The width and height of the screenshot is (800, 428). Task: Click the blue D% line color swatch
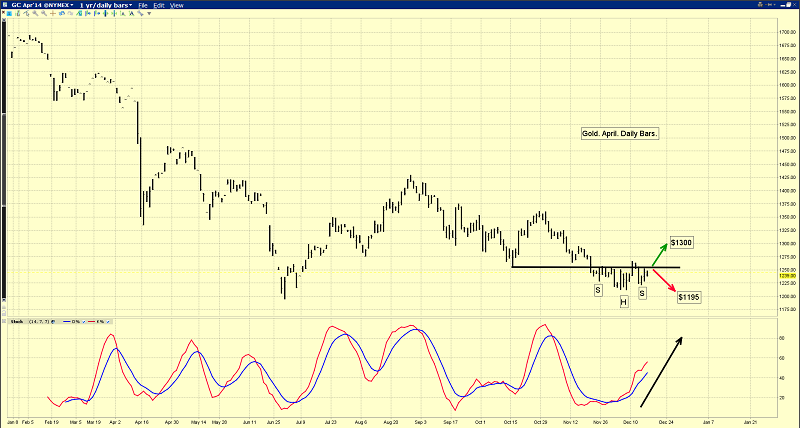pos(67,321)
